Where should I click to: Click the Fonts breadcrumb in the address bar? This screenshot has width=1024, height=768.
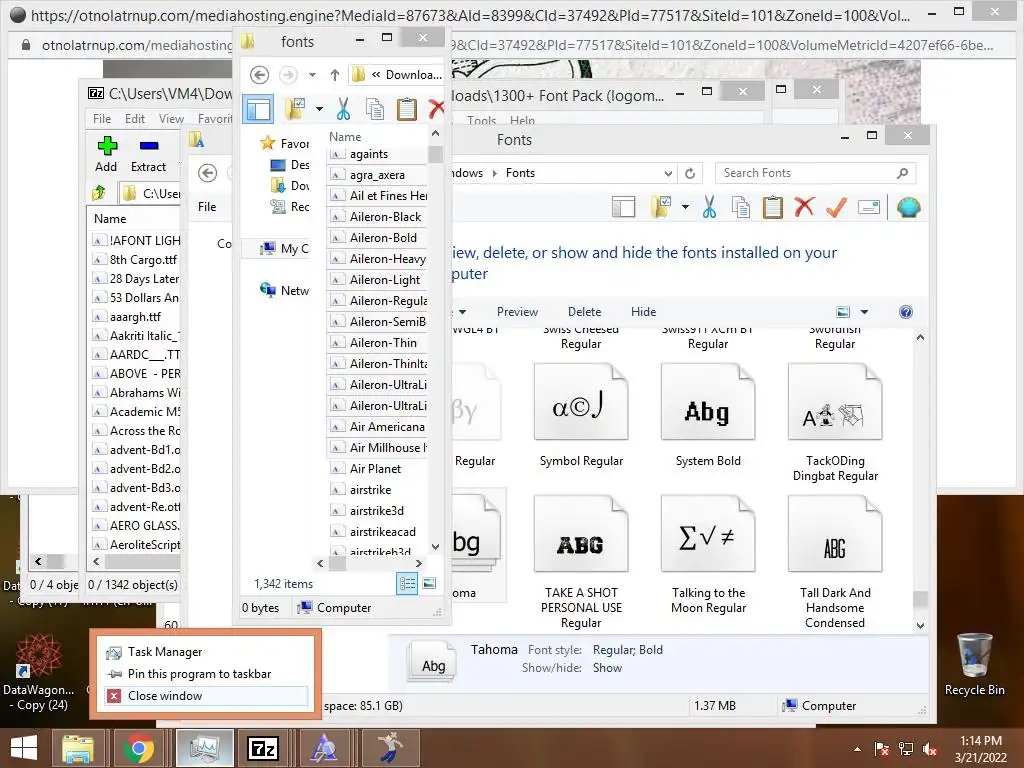tap(520, 173)
